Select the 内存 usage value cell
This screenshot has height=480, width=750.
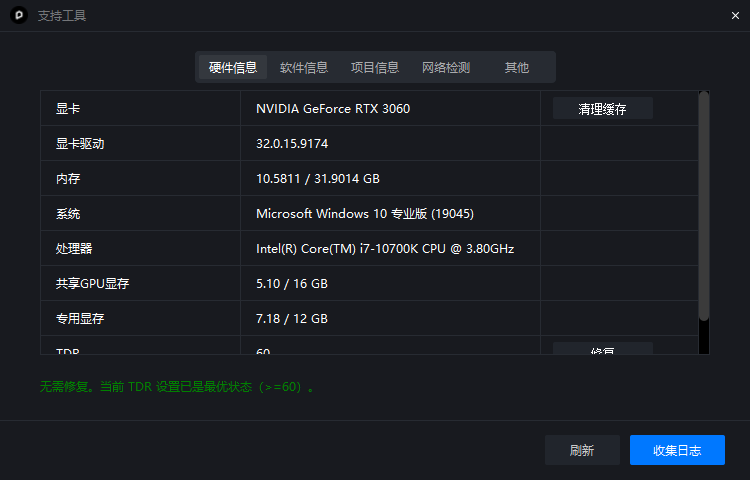pyautogui.click(x=318, y=179)
